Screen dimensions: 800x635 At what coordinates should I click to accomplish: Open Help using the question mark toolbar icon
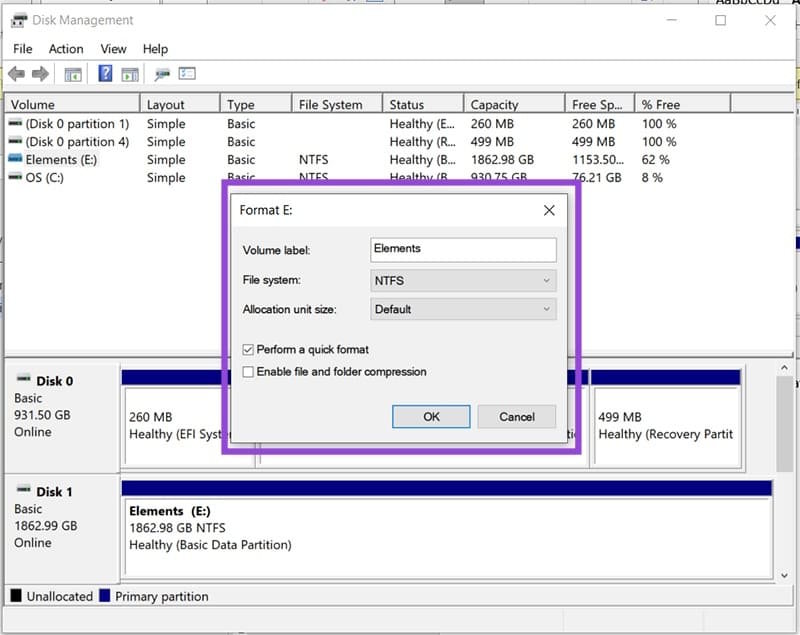coord(107,73)
